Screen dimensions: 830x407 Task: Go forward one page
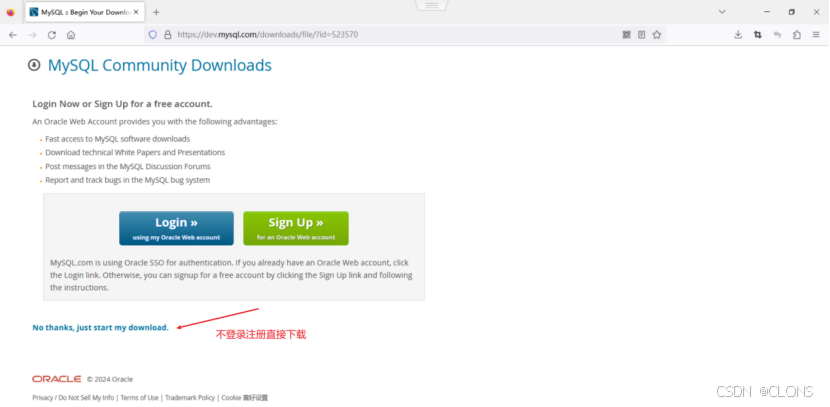click(32, 35)
